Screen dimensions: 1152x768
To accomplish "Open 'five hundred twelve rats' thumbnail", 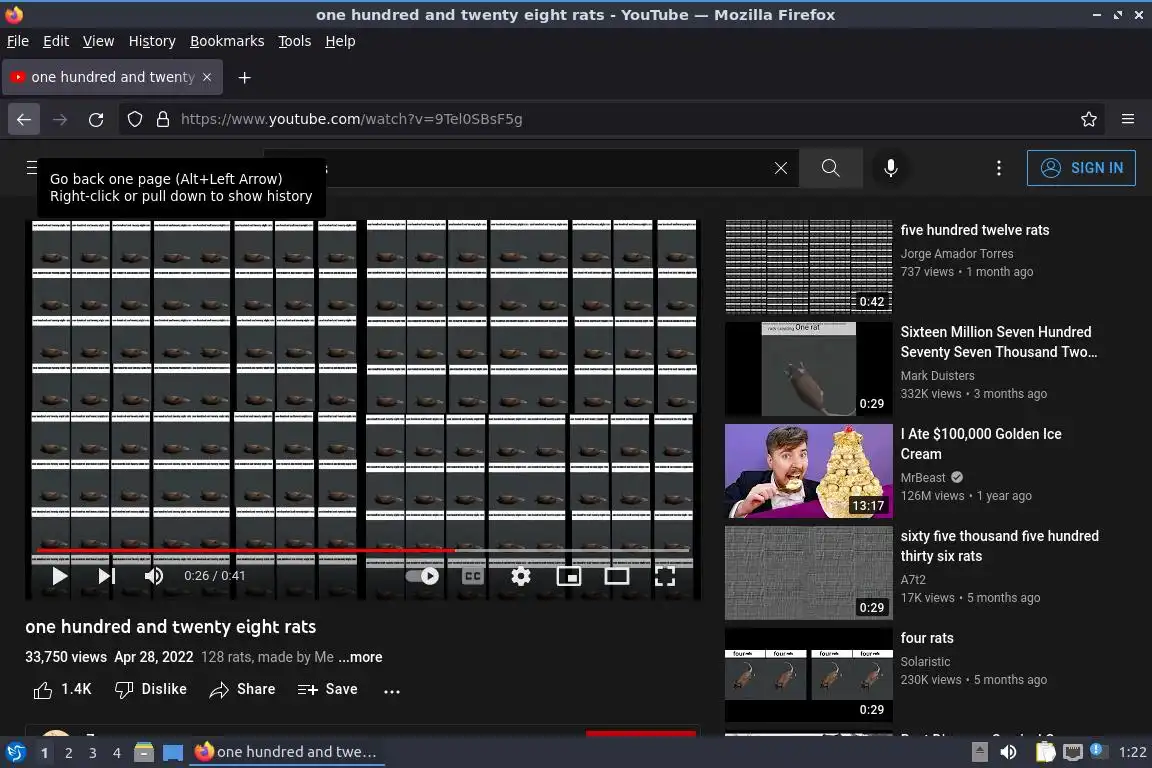I will tap(808, 267).
